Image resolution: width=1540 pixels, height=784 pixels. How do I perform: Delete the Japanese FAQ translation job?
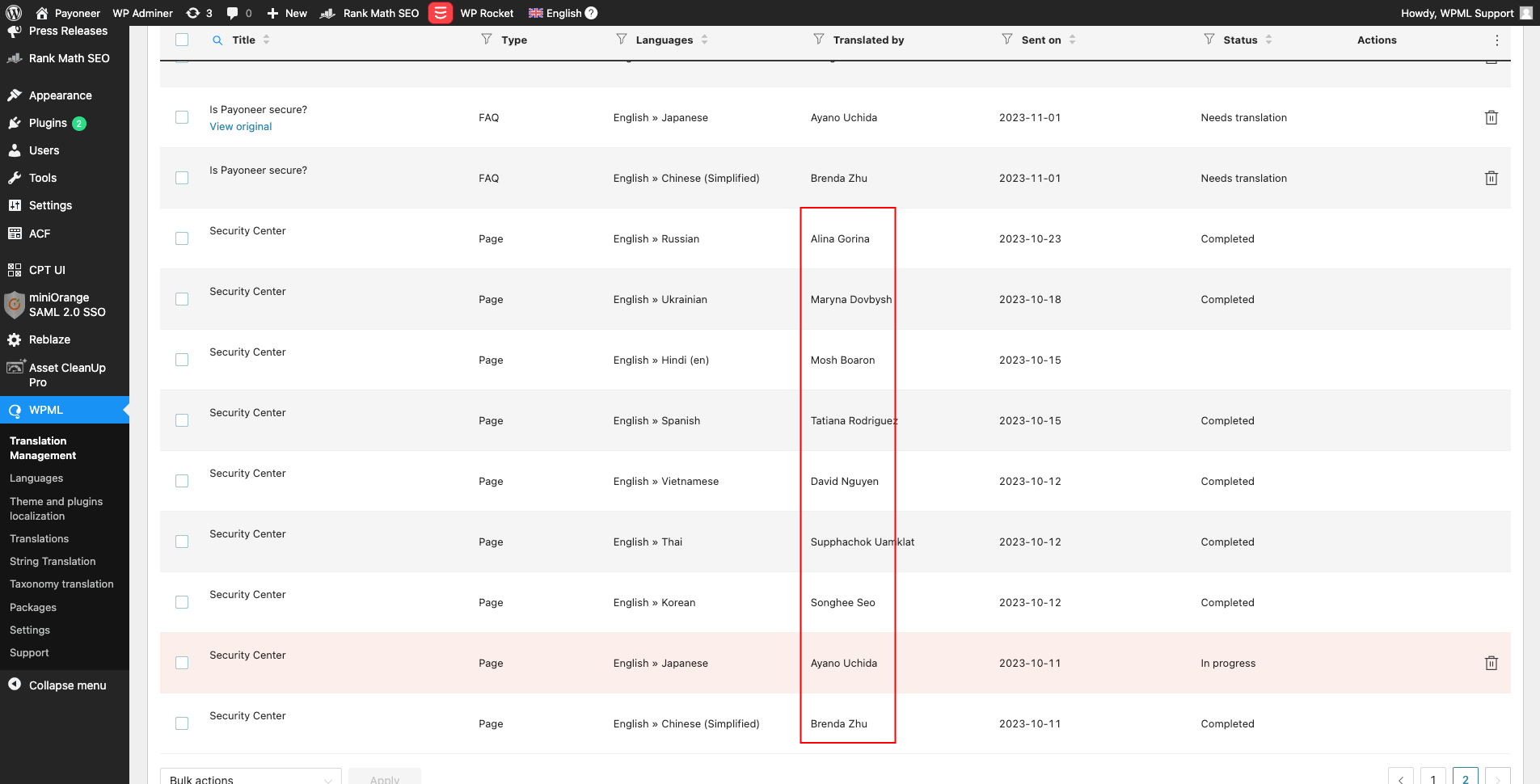pos(1491,117)
